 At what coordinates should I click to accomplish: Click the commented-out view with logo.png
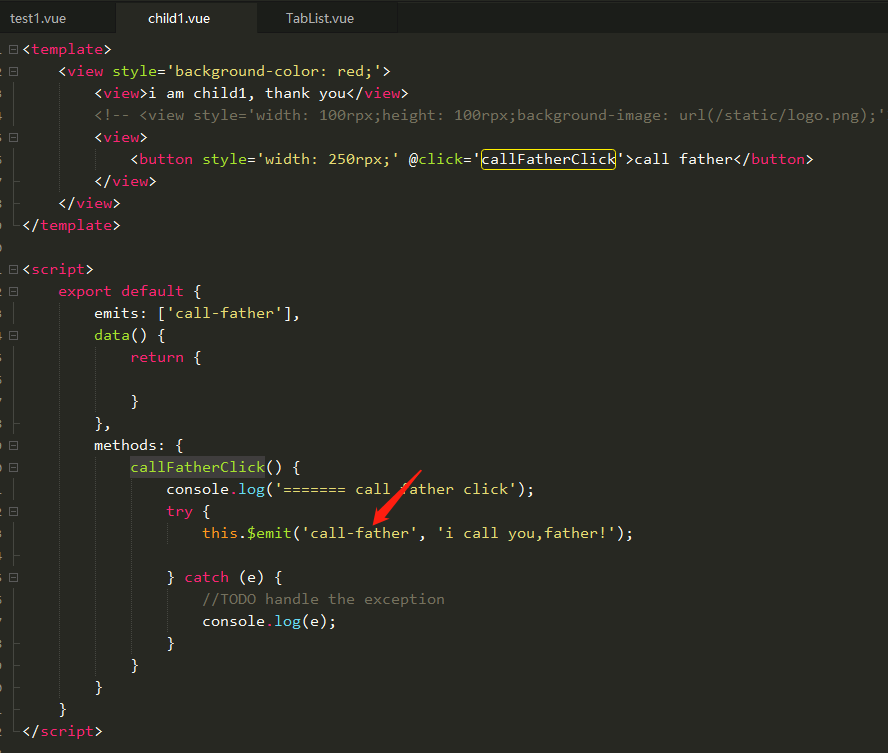489,115
